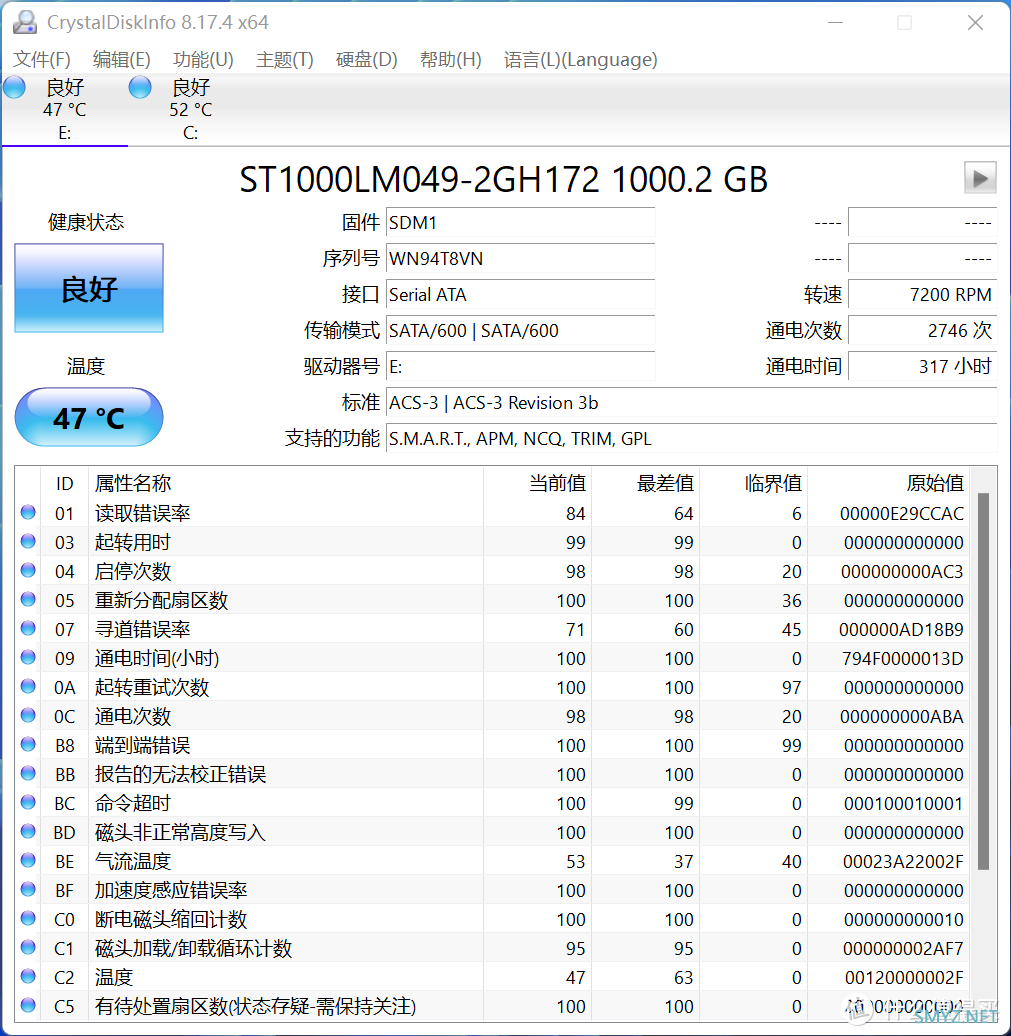Open the 硬盘(D) menu
Viewport: 1011px width, 1036px height.
(367, 59)
